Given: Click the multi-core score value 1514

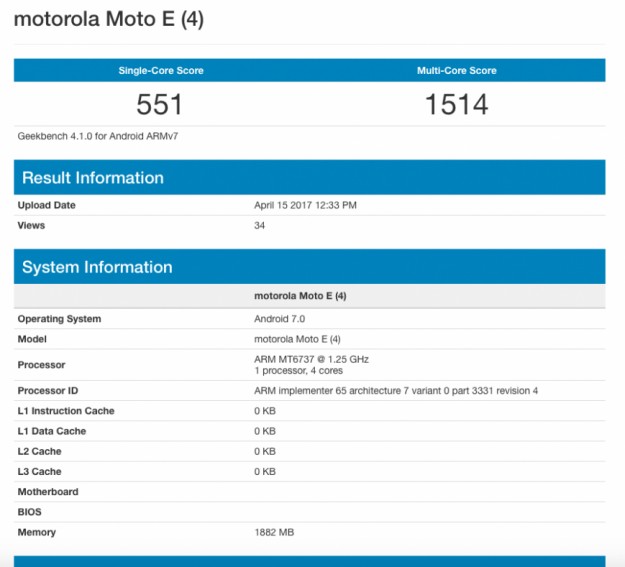Looking at the screenshot, I should click(456, 104).
